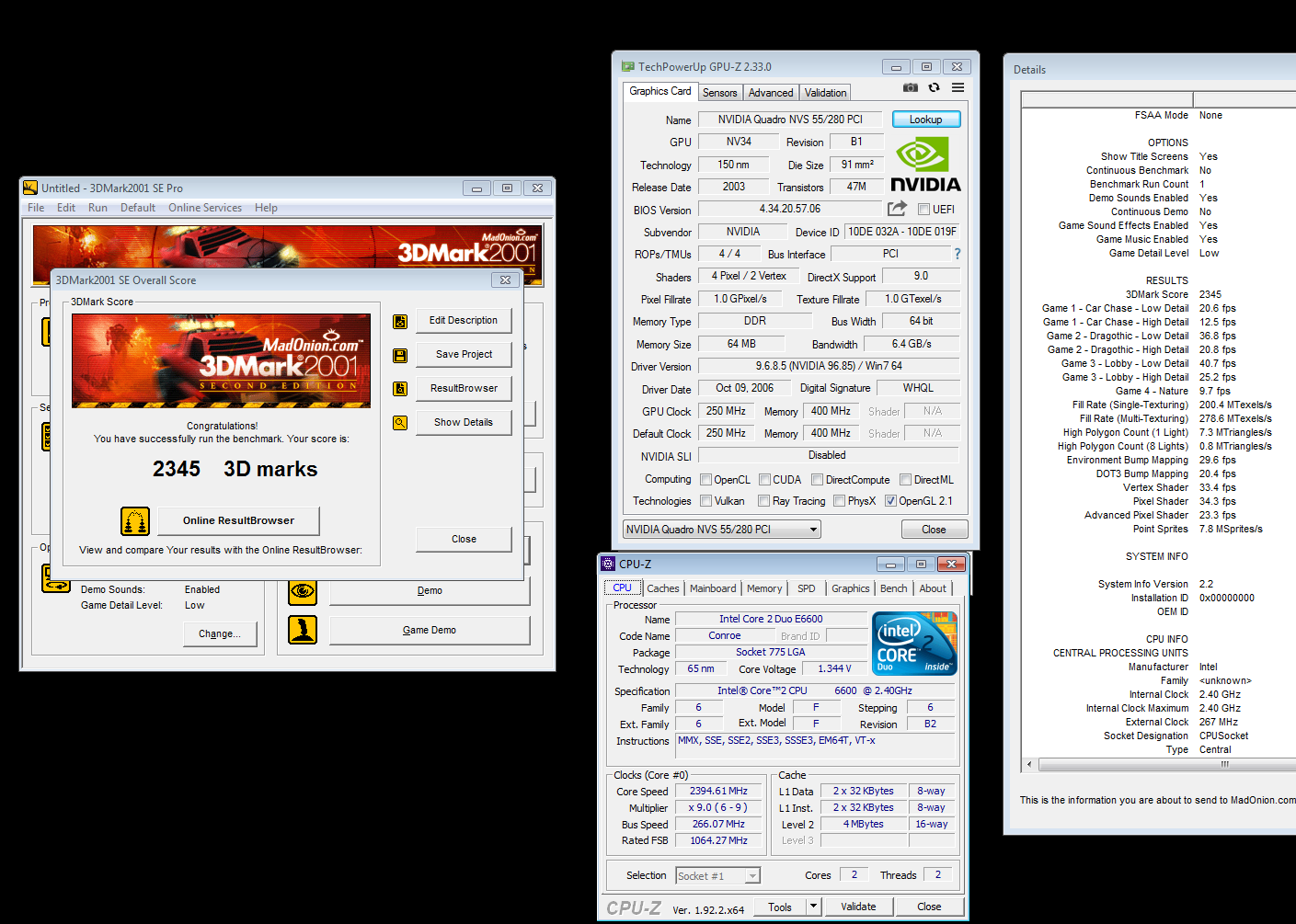Screen dimensions: 1296x924
Task: Open the GPU selector dropdown in GPU-Z
Action: coord(722,530)
